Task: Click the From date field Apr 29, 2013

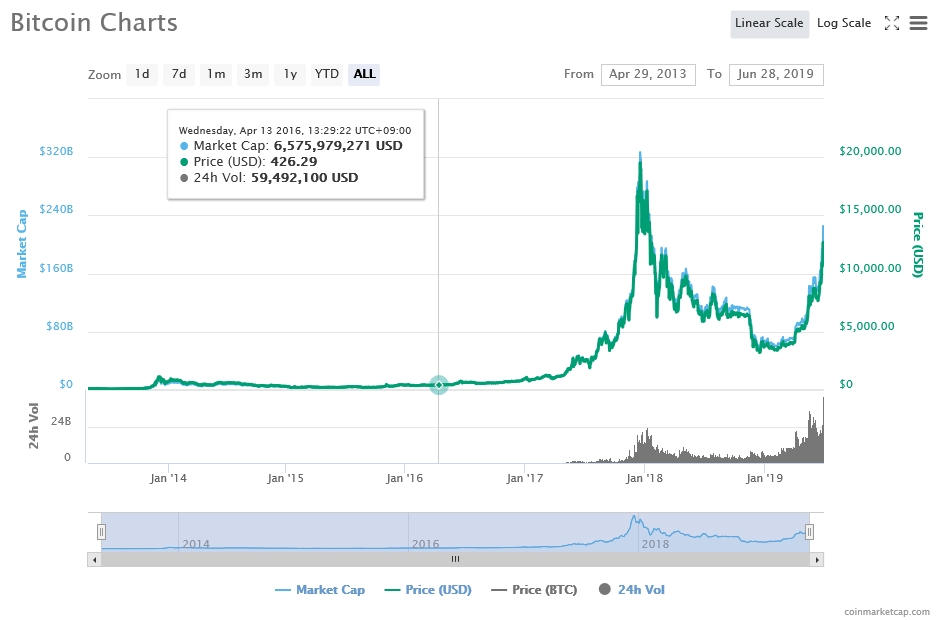Action: [648, 74]
